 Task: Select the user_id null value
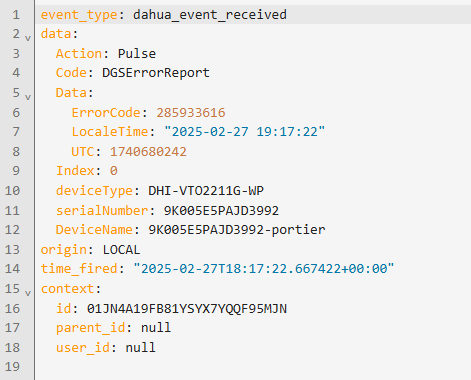pos(140,348)
